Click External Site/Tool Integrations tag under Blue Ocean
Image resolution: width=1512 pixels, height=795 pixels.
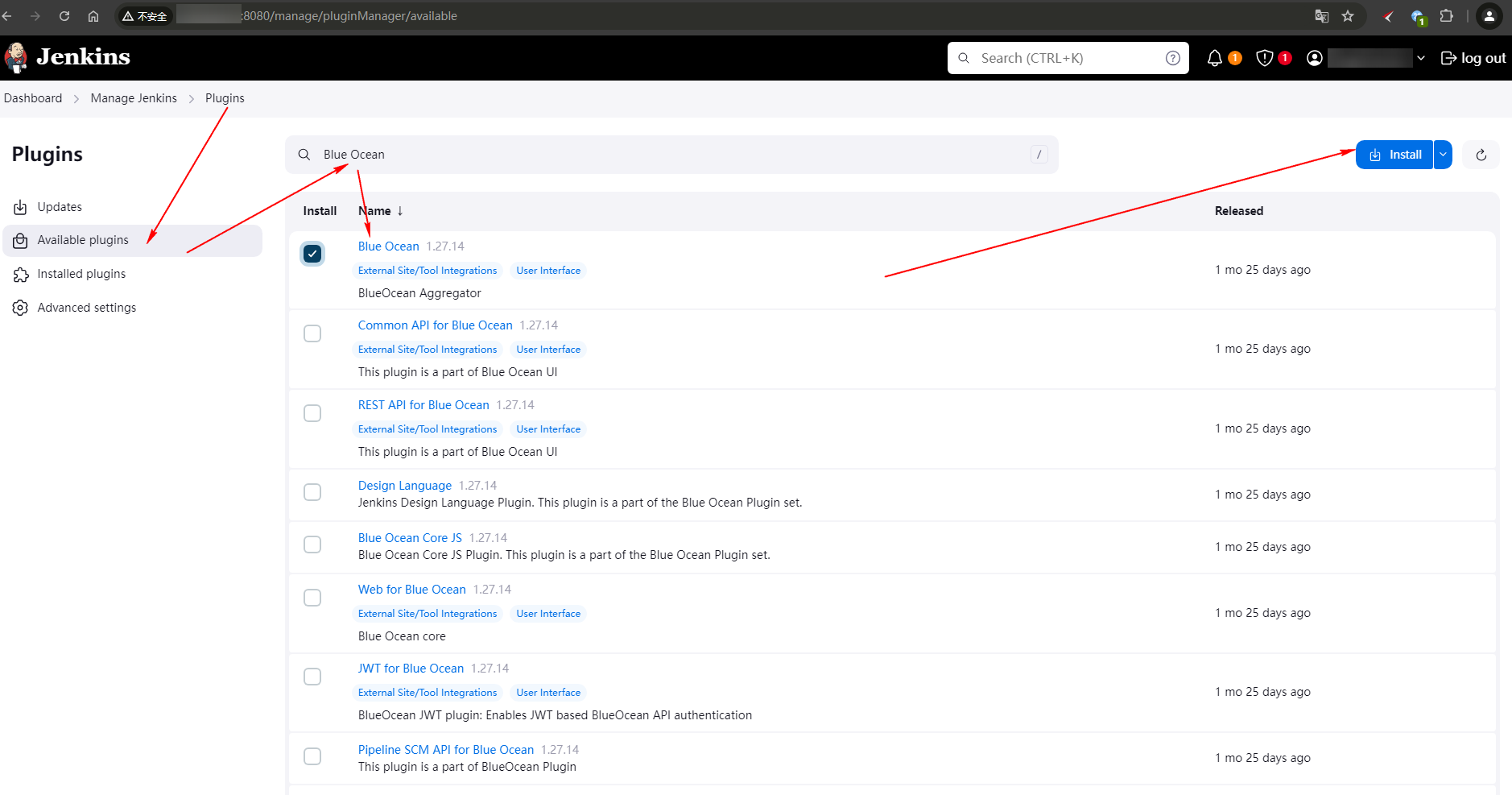click(x=428, y=271)
